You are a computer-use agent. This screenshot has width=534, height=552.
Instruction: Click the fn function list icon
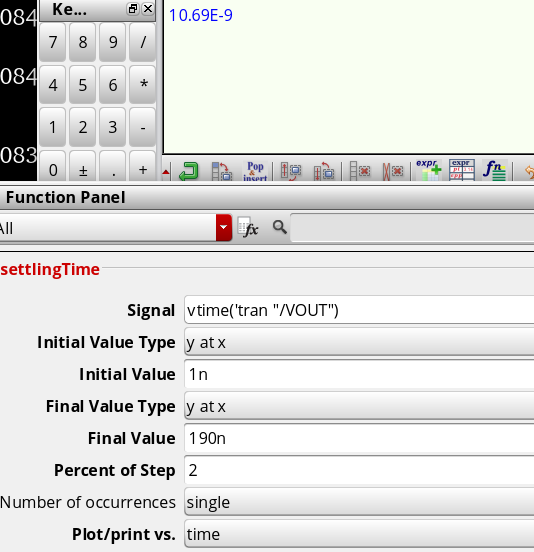(x=495, y=170)
